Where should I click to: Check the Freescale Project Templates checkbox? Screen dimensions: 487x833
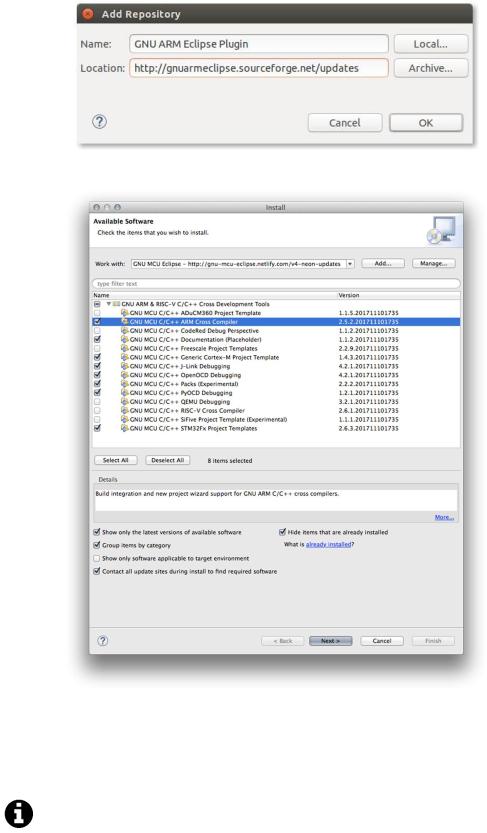click(97, 348)
